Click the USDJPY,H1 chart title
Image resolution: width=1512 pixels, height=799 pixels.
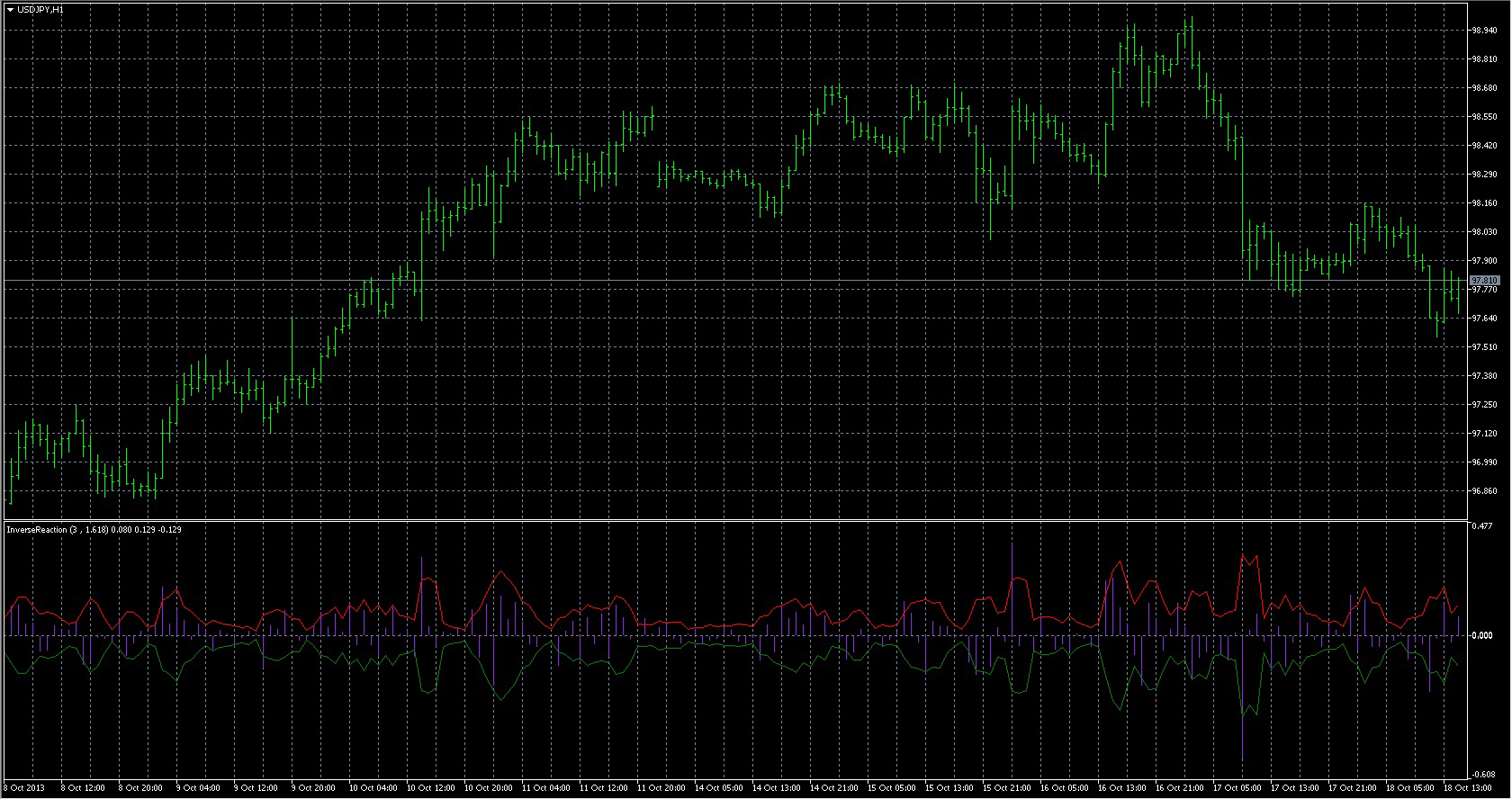(x=40, y=9)
